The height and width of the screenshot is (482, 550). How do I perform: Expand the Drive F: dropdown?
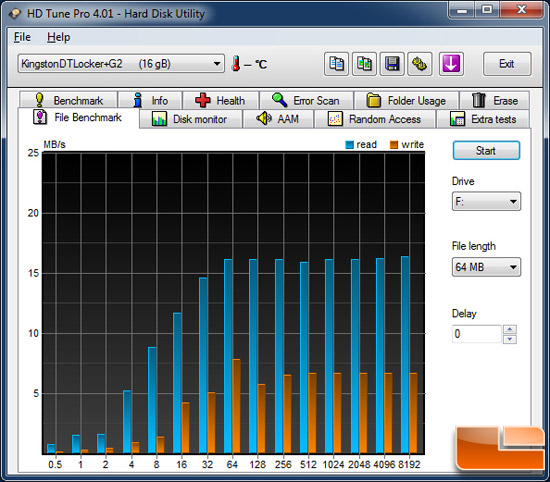(486, 201)
